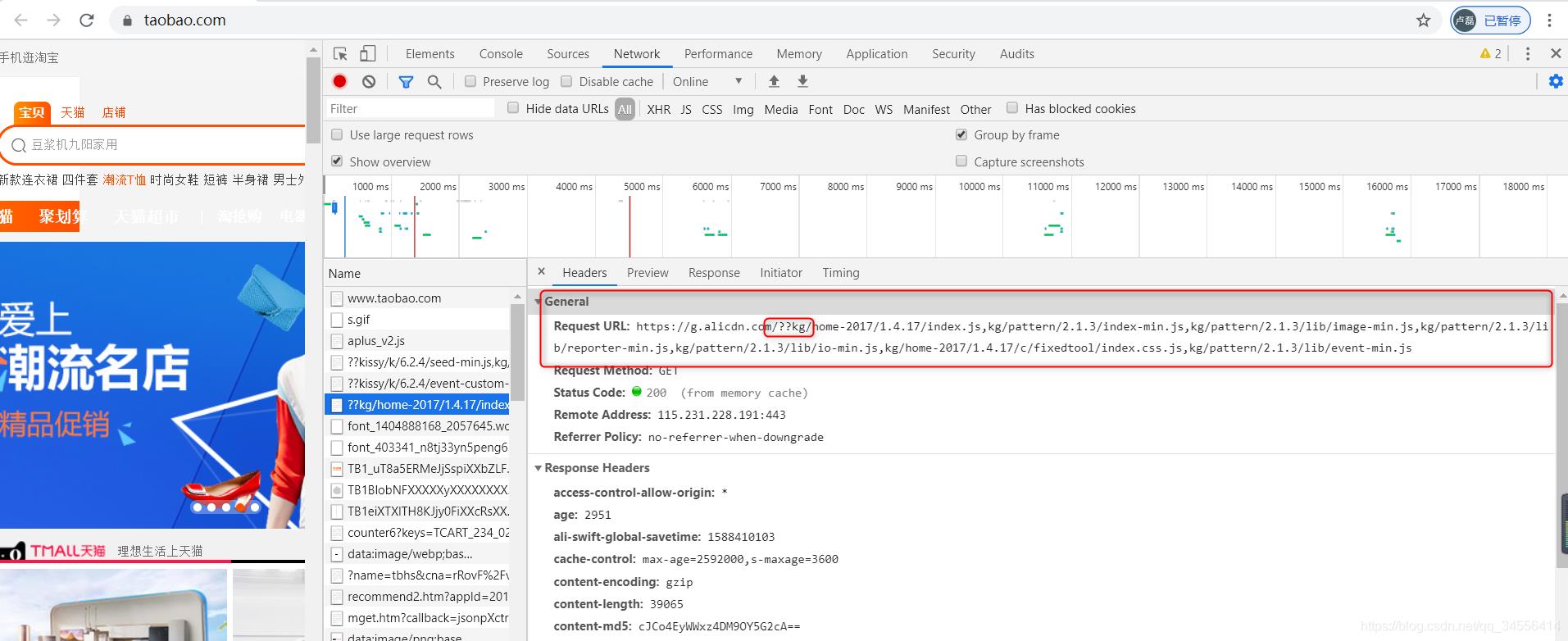
Task: Uncheck Group by frame checkbox
Action: coord(961,134)
